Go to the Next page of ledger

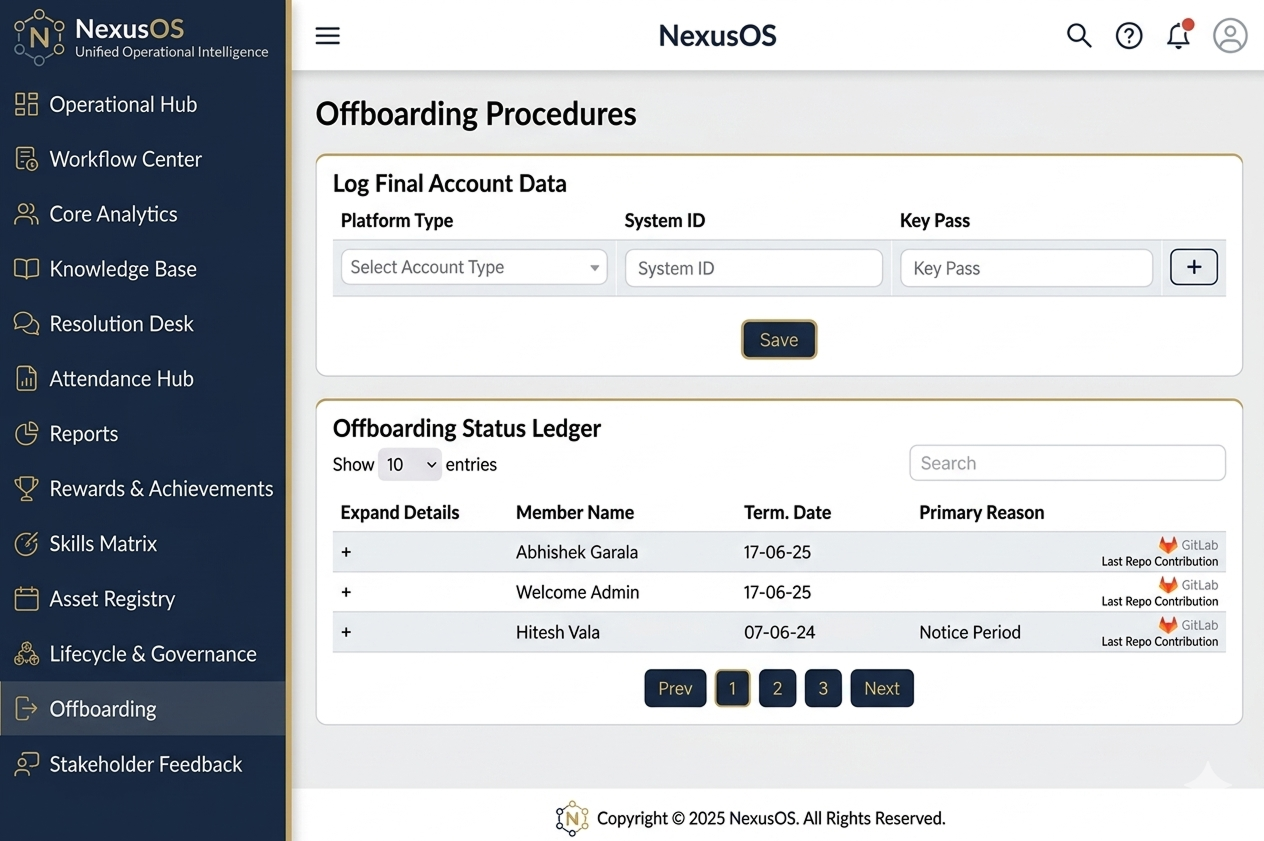tap(881, 688)
